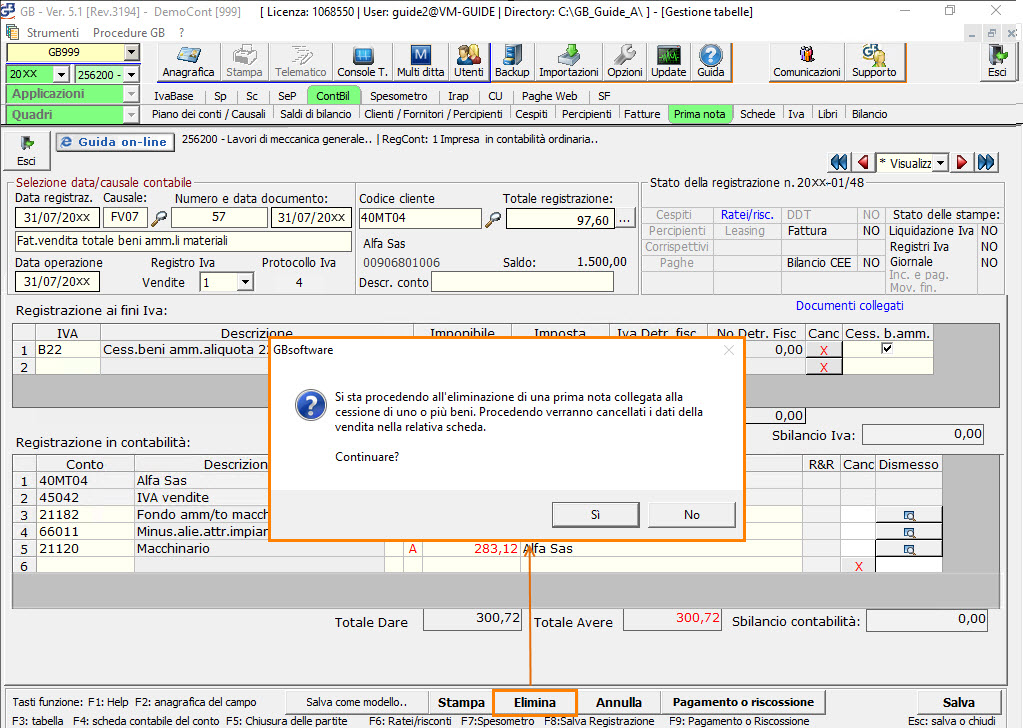Switch to the ContBil tab
Screen dimensions: 1023x728
point(333,96)
